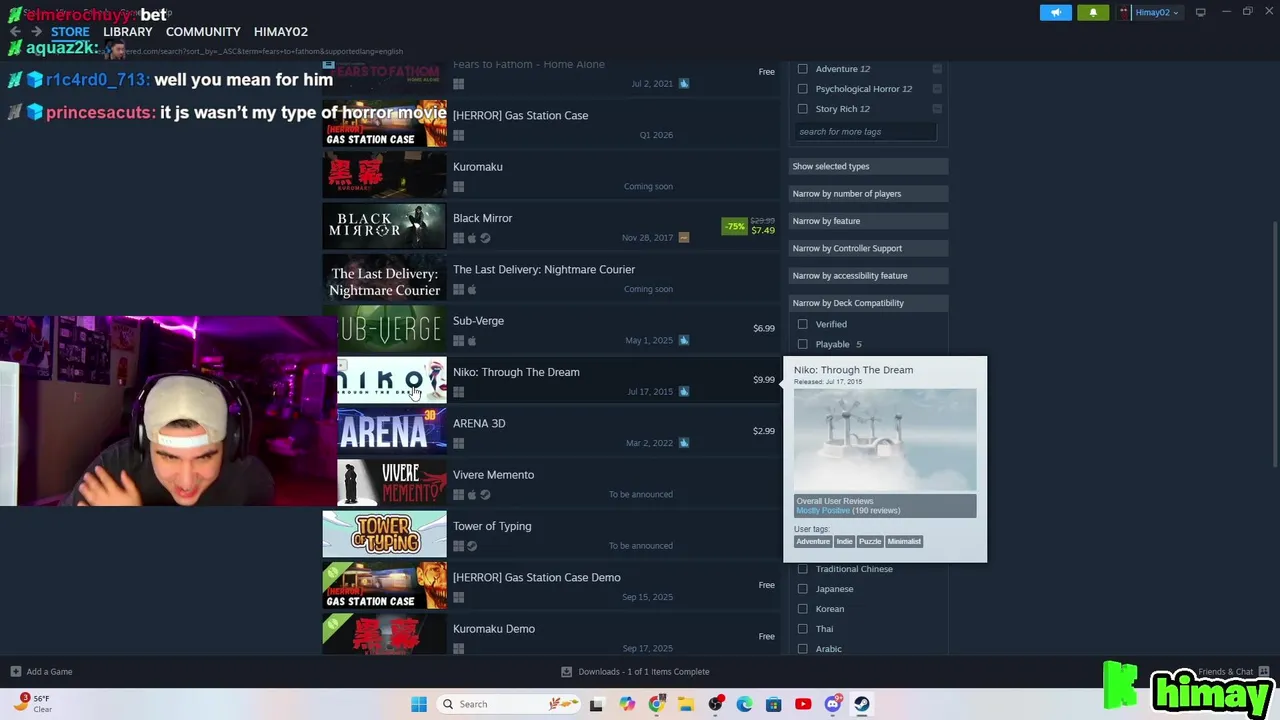Check the Playable Deck compatibility filter

click(x=802, y=344)
